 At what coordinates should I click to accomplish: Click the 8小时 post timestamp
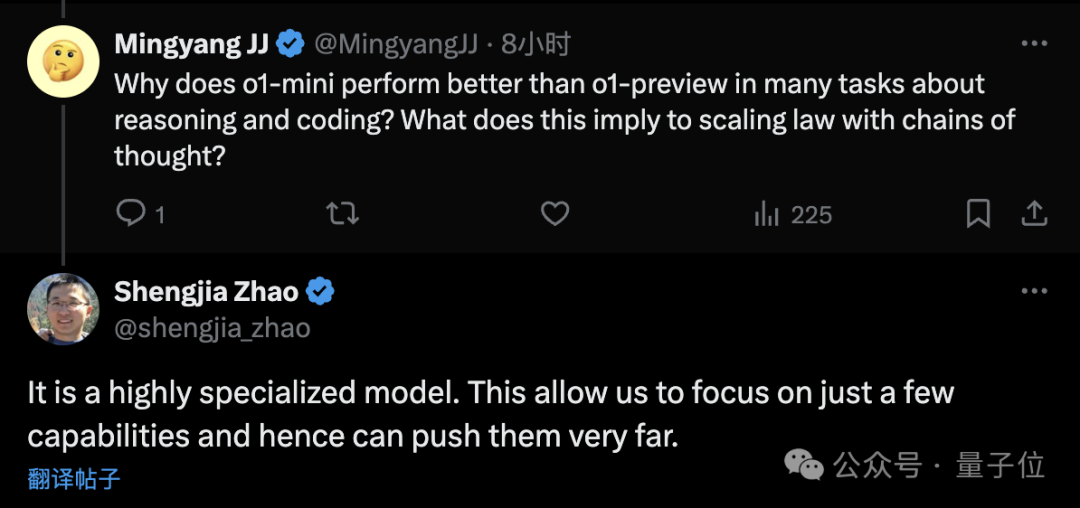click(x=536, y=44)
